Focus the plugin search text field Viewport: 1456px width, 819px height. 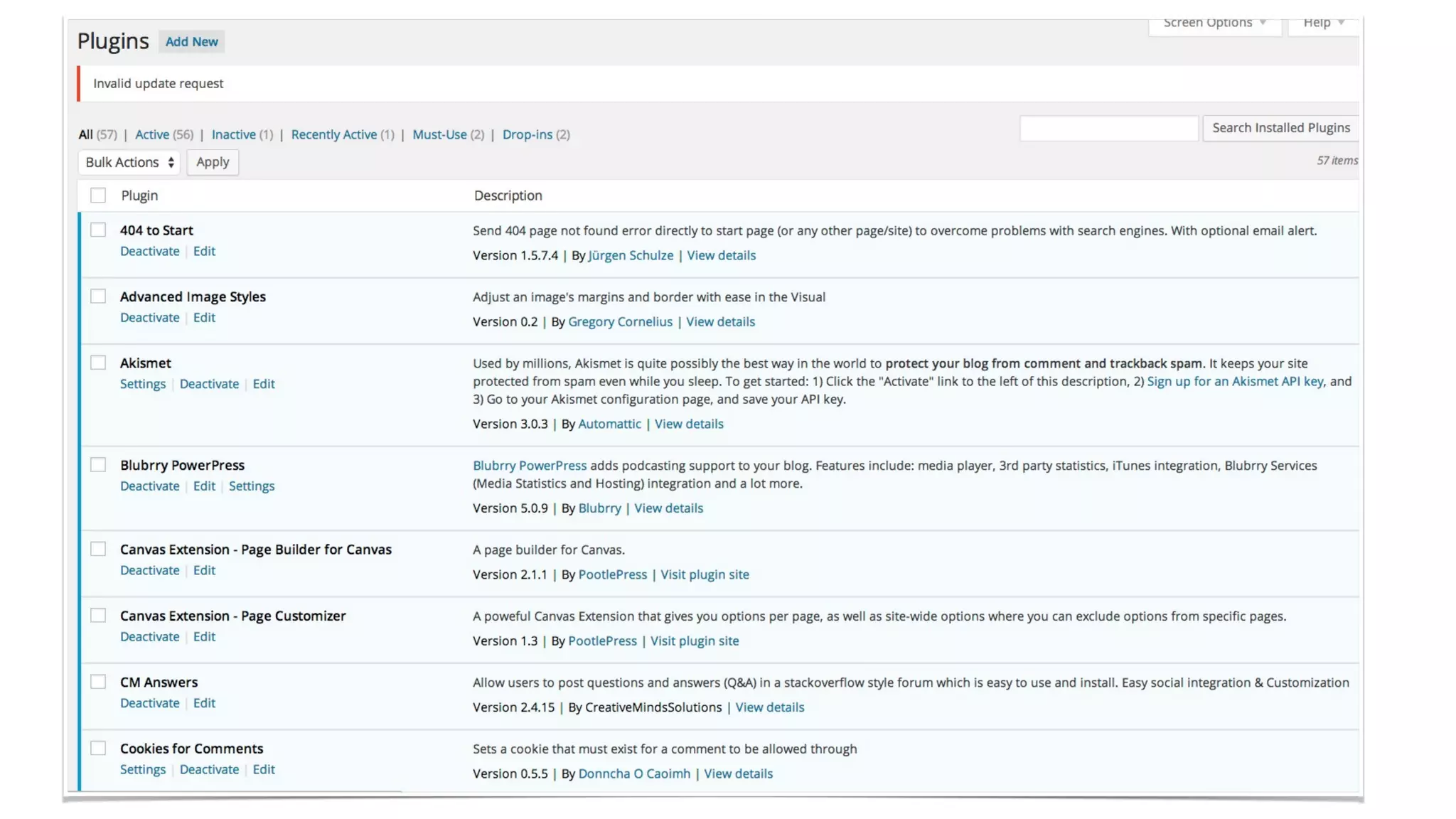pyautogui.click(x=1108, y=129)
